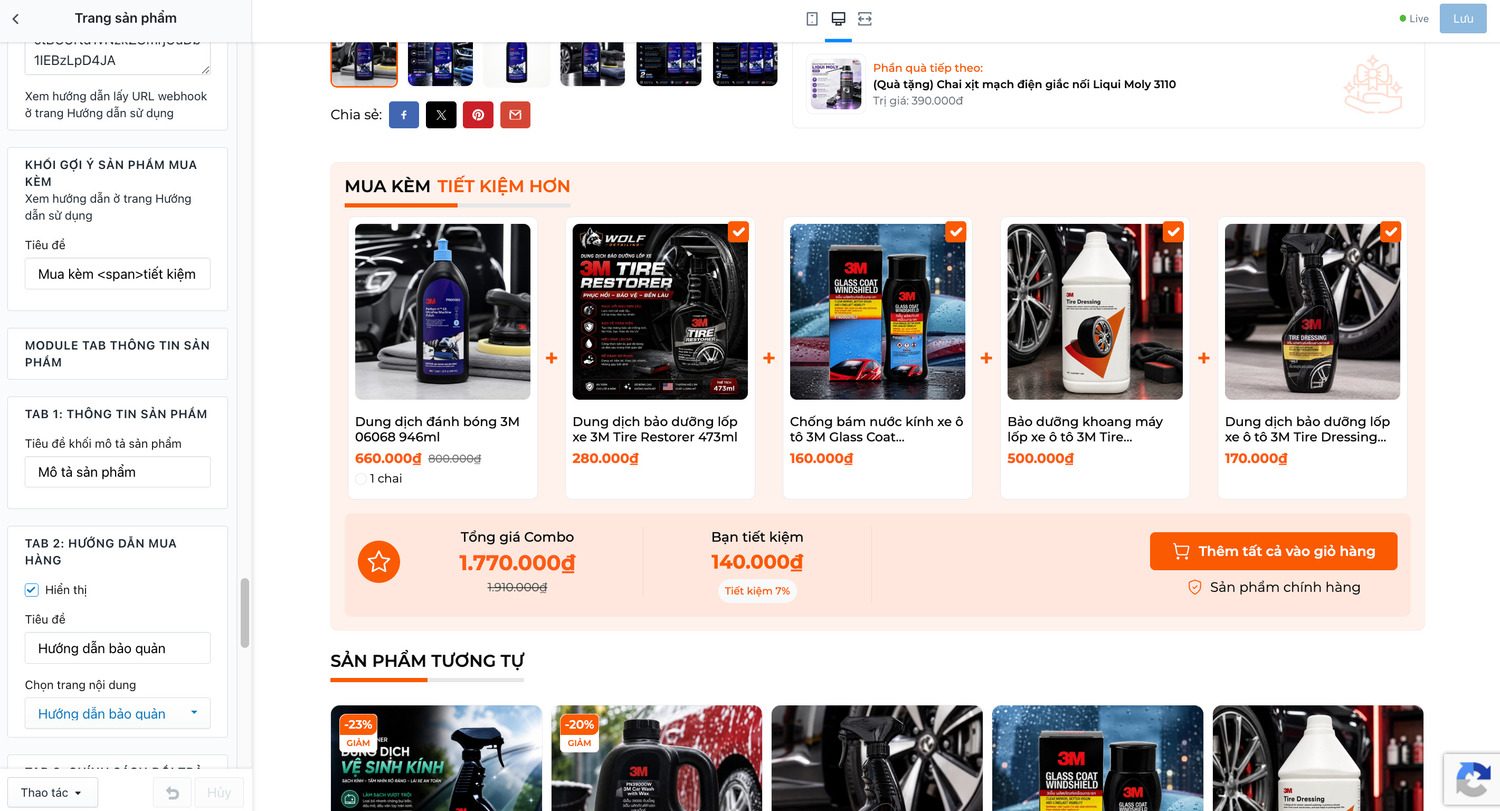
Task: Select the '1 chai' variant radio
Action: (x=361, y=479)
